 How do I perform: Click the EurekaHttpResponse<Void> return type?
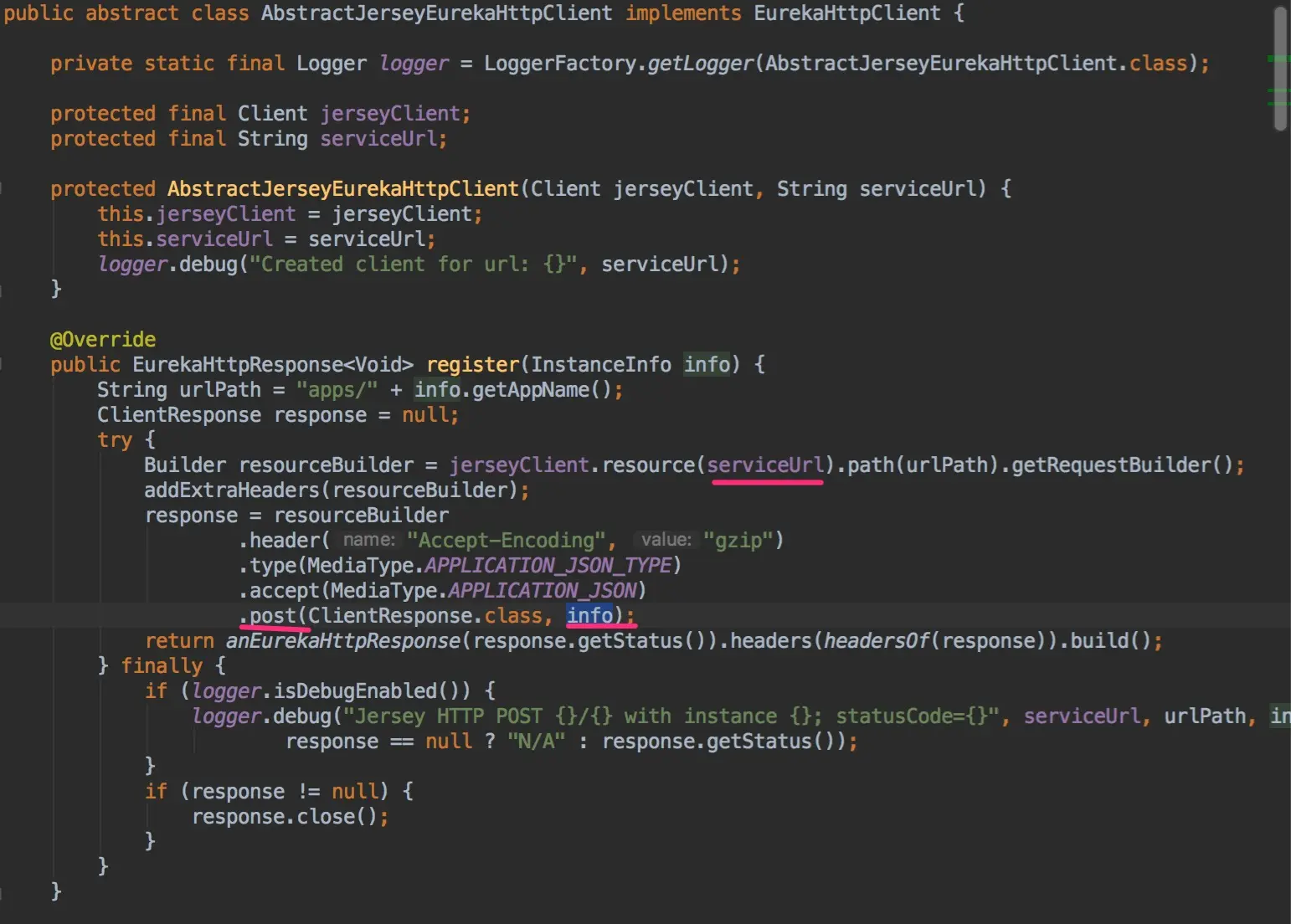coord(273,365)
